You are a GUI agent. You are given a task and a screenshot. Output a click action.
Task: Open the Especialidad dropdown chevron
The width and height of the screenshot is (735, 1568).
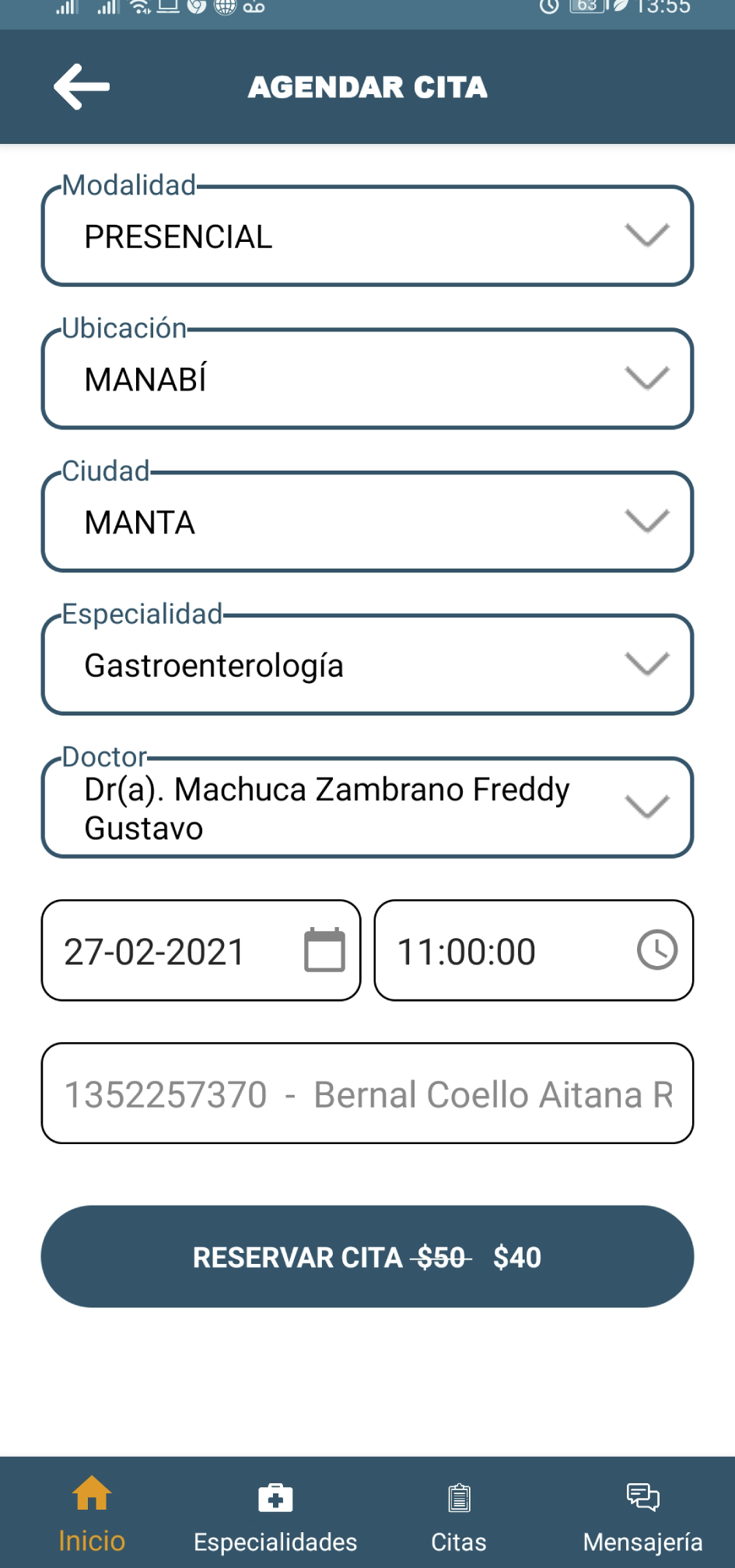(647, 664)
